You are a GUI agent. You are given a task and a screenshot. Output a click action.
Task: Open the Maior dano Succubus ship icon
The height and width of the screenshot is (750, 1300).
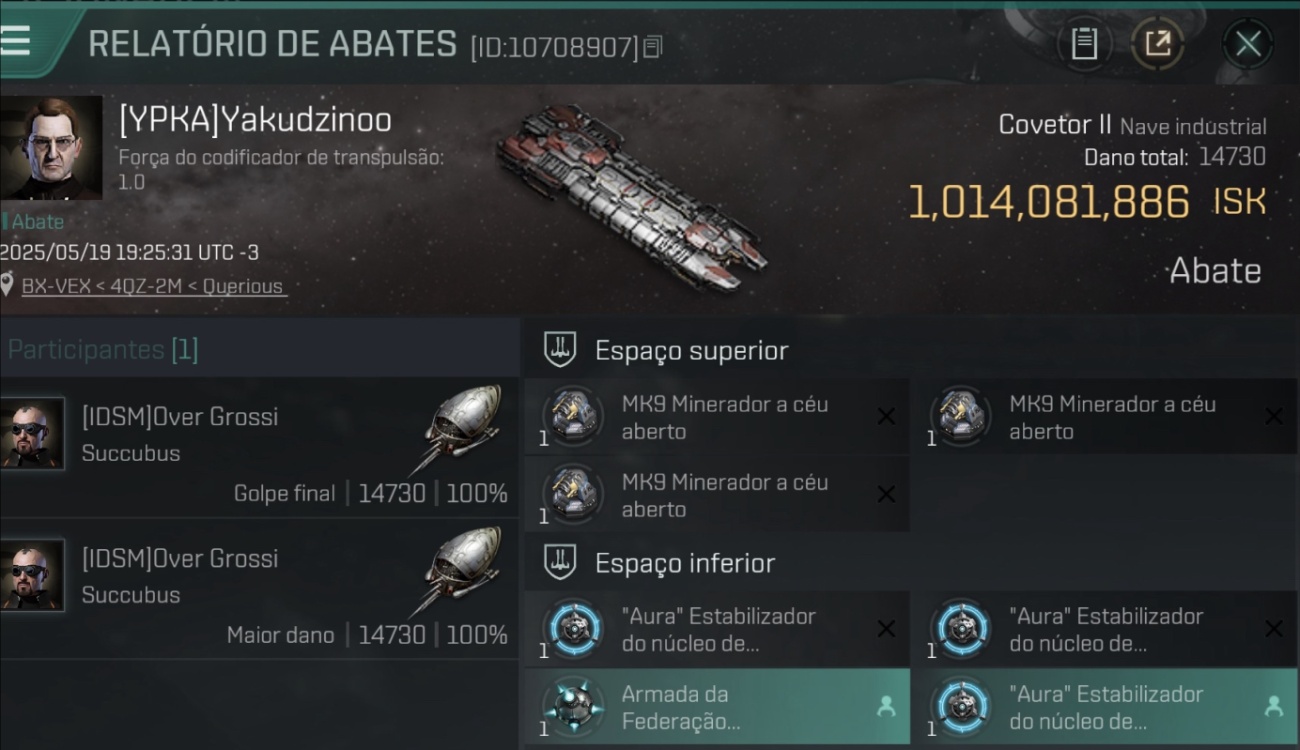[x=458, y=573]
